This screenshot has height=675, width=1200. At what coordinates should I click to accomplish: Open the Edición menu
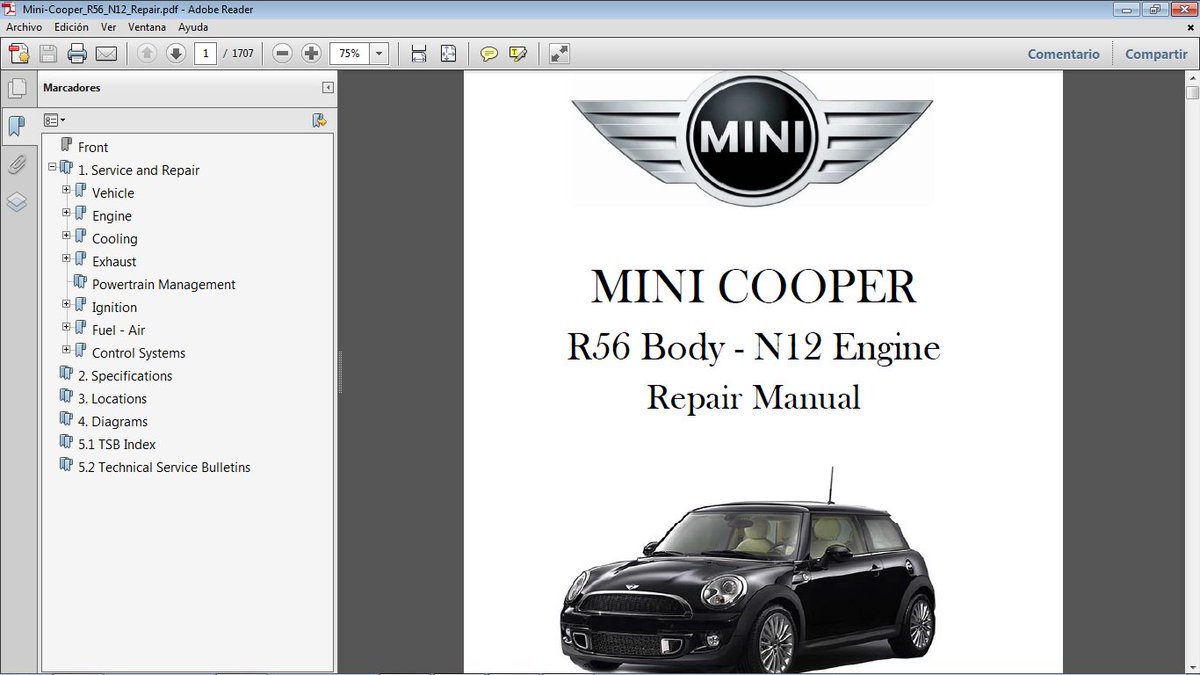(x=72, y=27)
